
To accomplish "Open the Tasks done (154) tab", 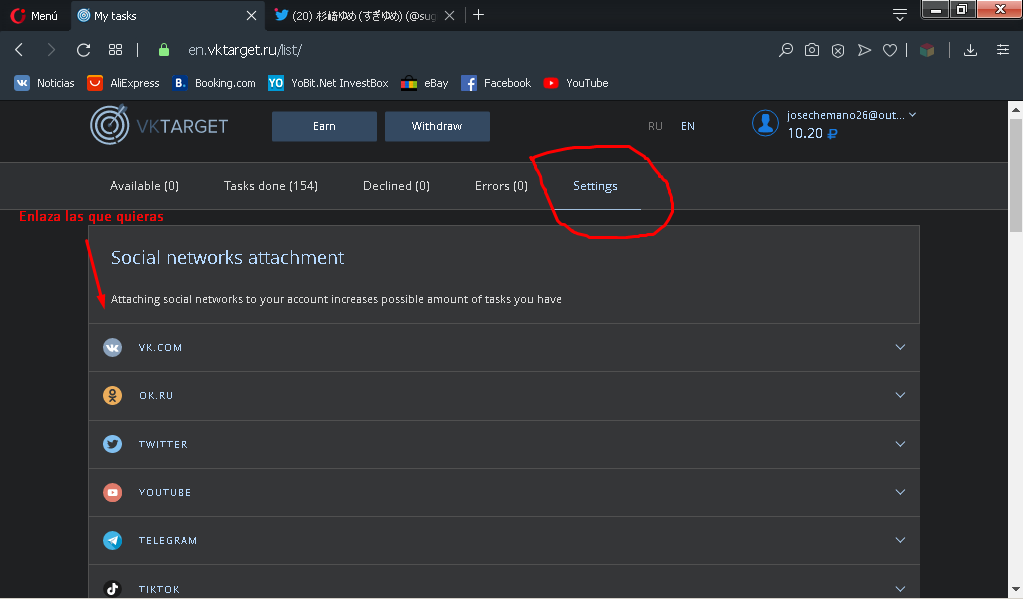I will click(271, 186).
